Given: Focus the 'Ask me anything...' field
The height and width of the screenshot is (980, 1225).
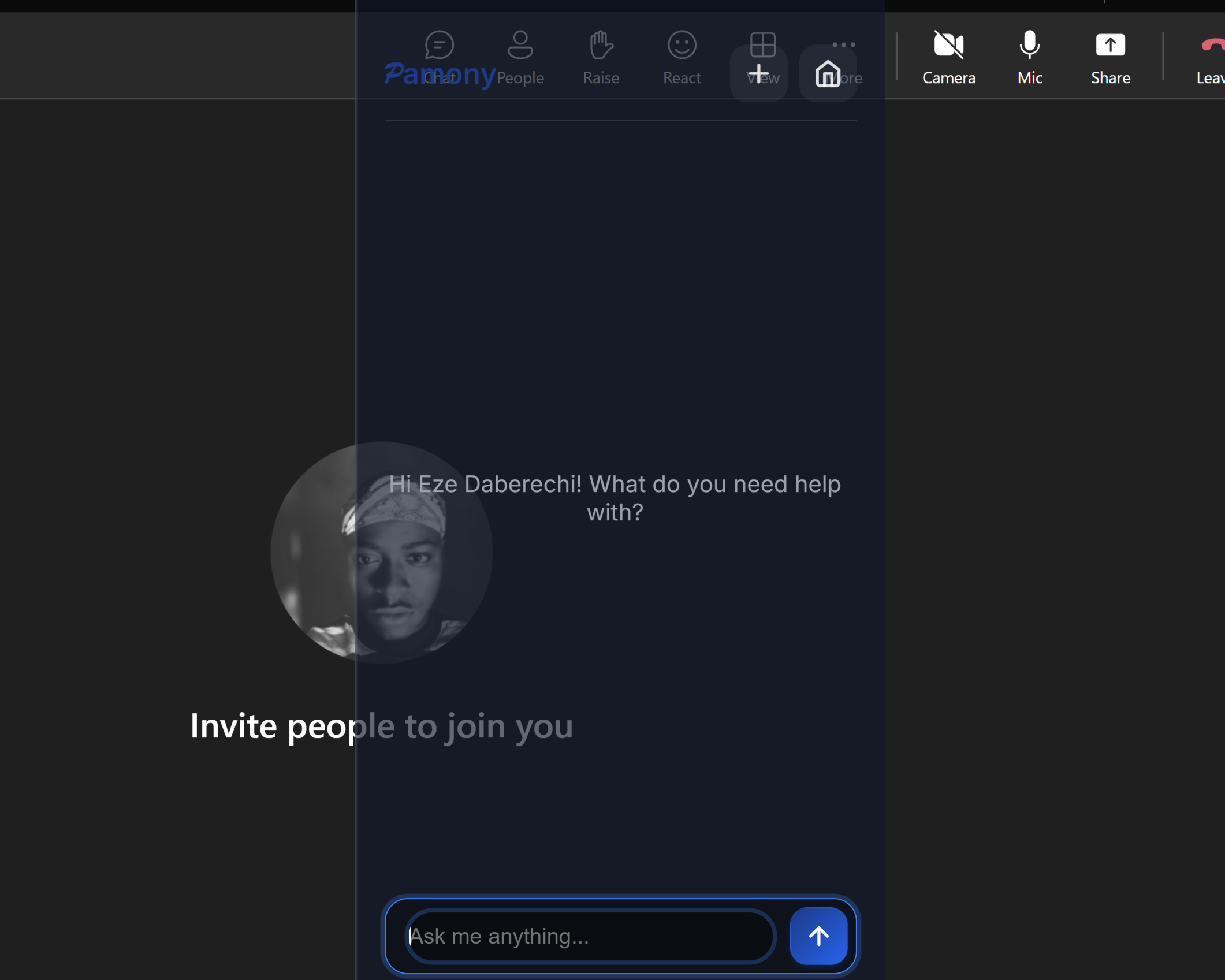Looking at the screenshot, I should coord(589,936).
